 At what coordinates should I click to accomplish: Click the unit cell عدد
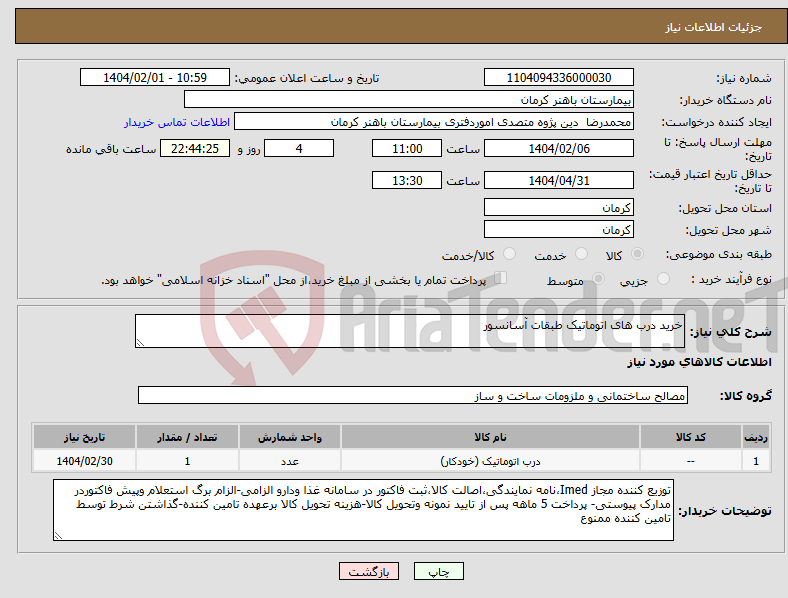(x=290, y=461)
